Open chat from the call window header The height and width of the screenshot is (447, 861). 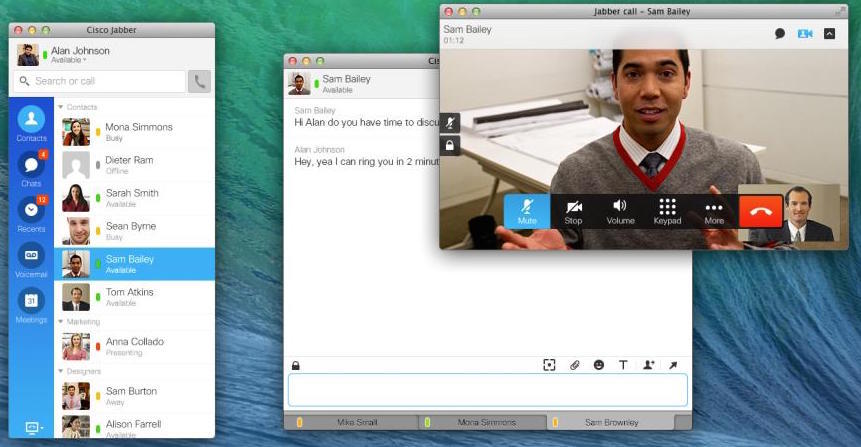[x=780, y=33]
